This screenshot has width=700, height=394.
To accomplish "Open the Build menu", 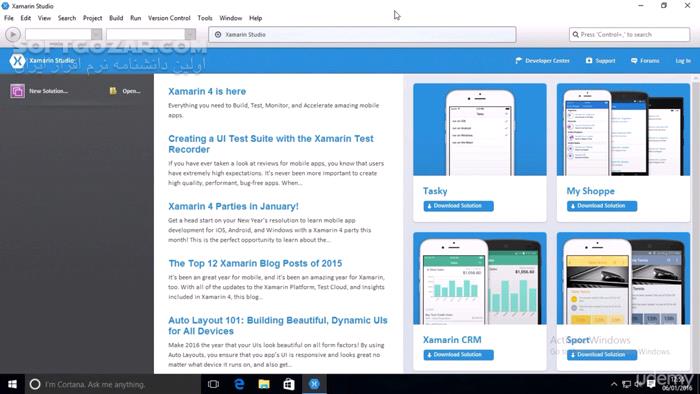I will [116, 18].
